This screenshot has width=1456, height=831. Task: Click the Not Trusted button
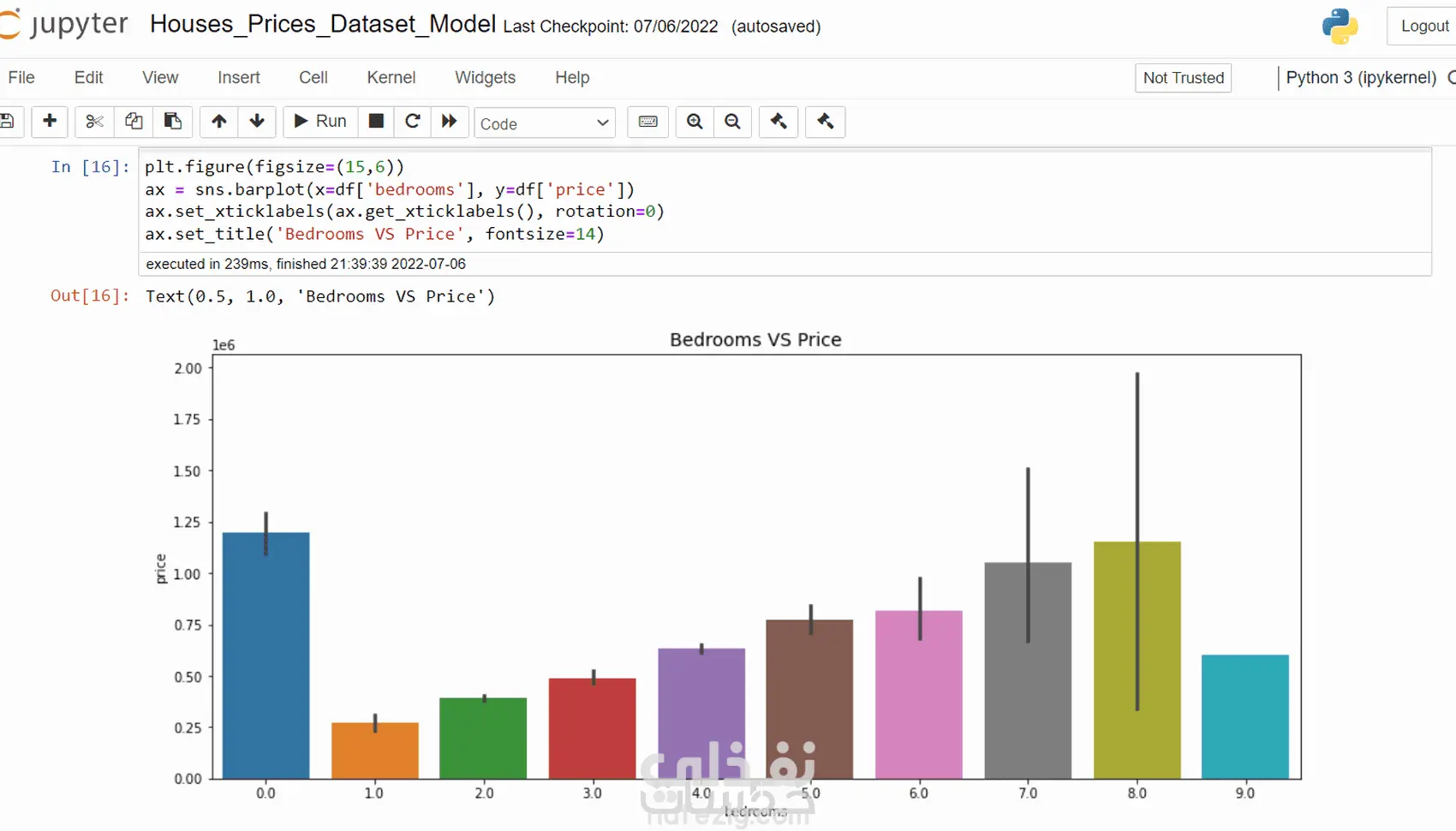point(1184,78)
